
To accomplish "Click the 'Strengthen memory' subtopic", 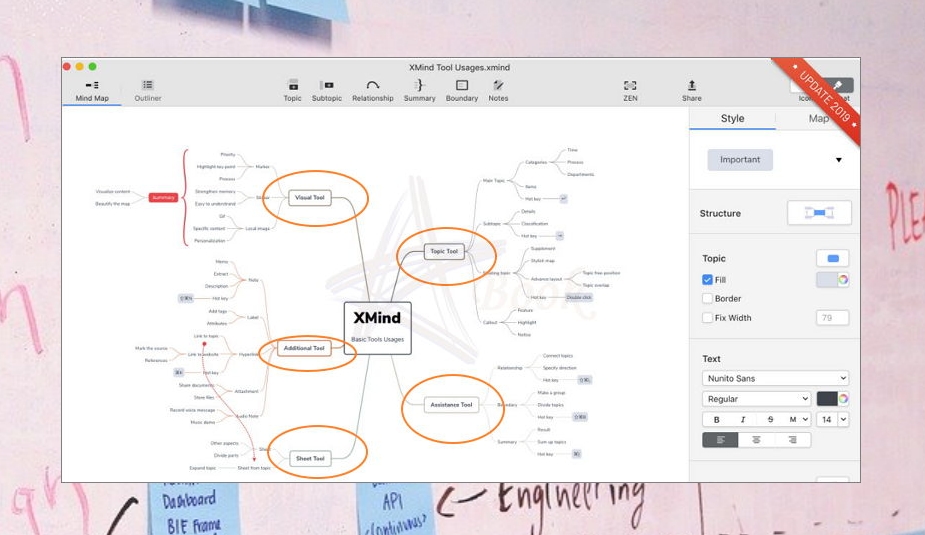I will point(215,192).
